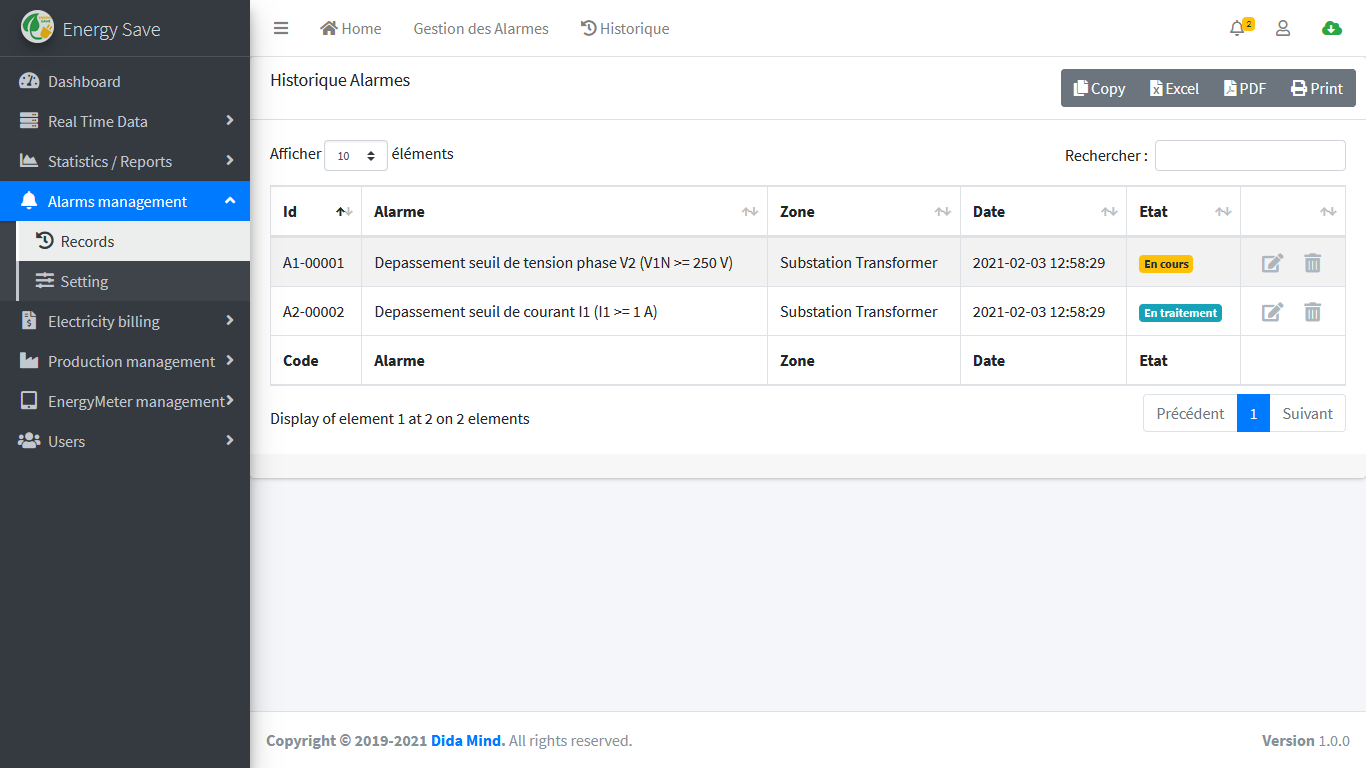Image resolution: width=1366 pixels, height=768 pixels.
Task: Delete alarm A1-00001 with trash icon
Action: click(x=1312, y=263)
